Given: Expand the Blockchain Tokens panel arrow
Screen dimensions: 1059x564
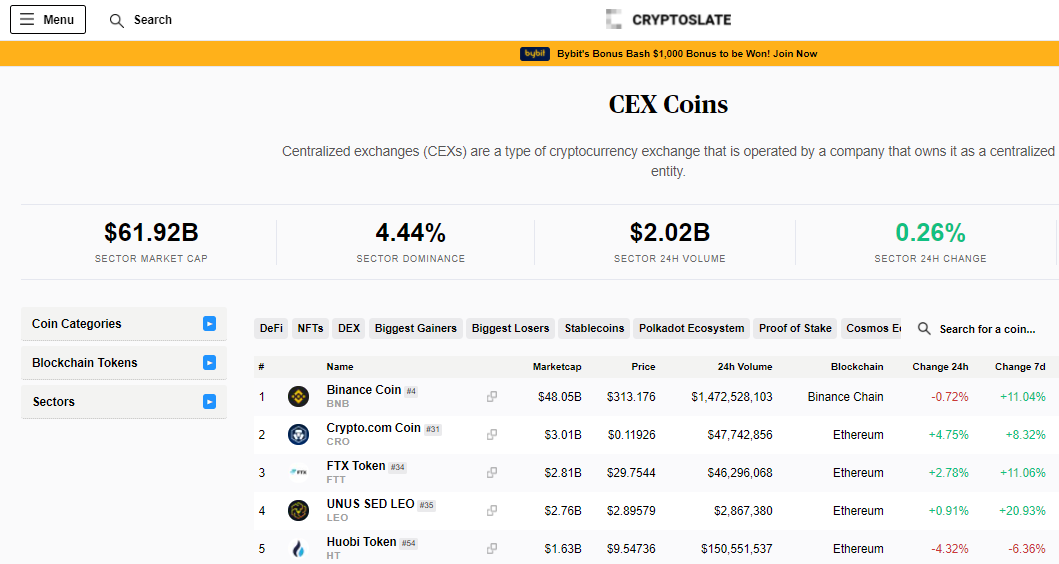Looking at the screenshot, I should tap(209, 363).
